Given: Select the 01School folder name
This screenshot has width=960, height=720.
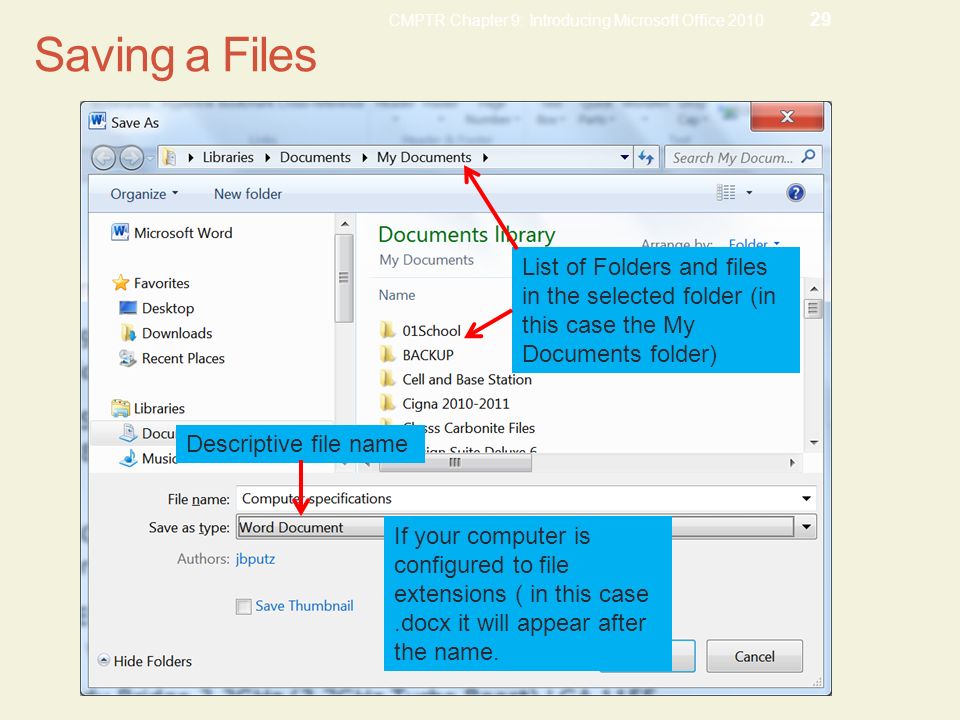Looking at the screenshot, I should click(x=432, y=331).
